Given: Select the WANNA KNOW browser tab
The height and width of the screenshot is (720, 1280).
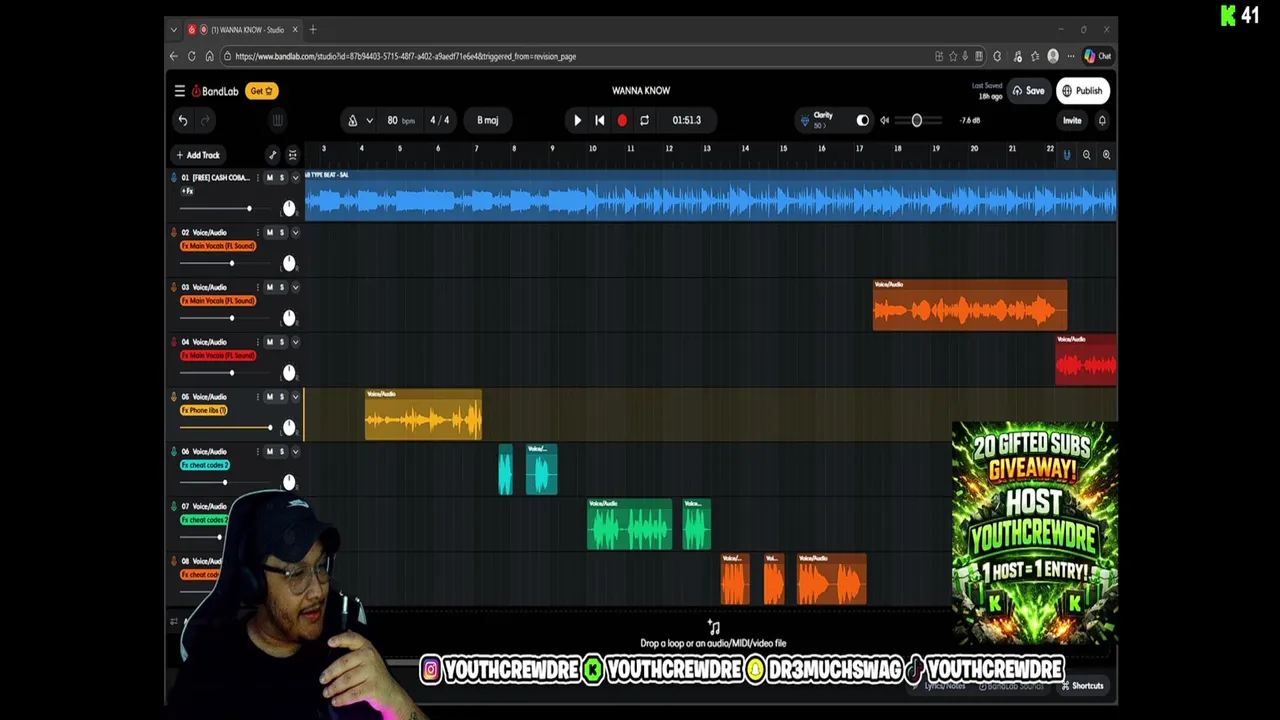Looking at the screenshot, I should [243, 30].
